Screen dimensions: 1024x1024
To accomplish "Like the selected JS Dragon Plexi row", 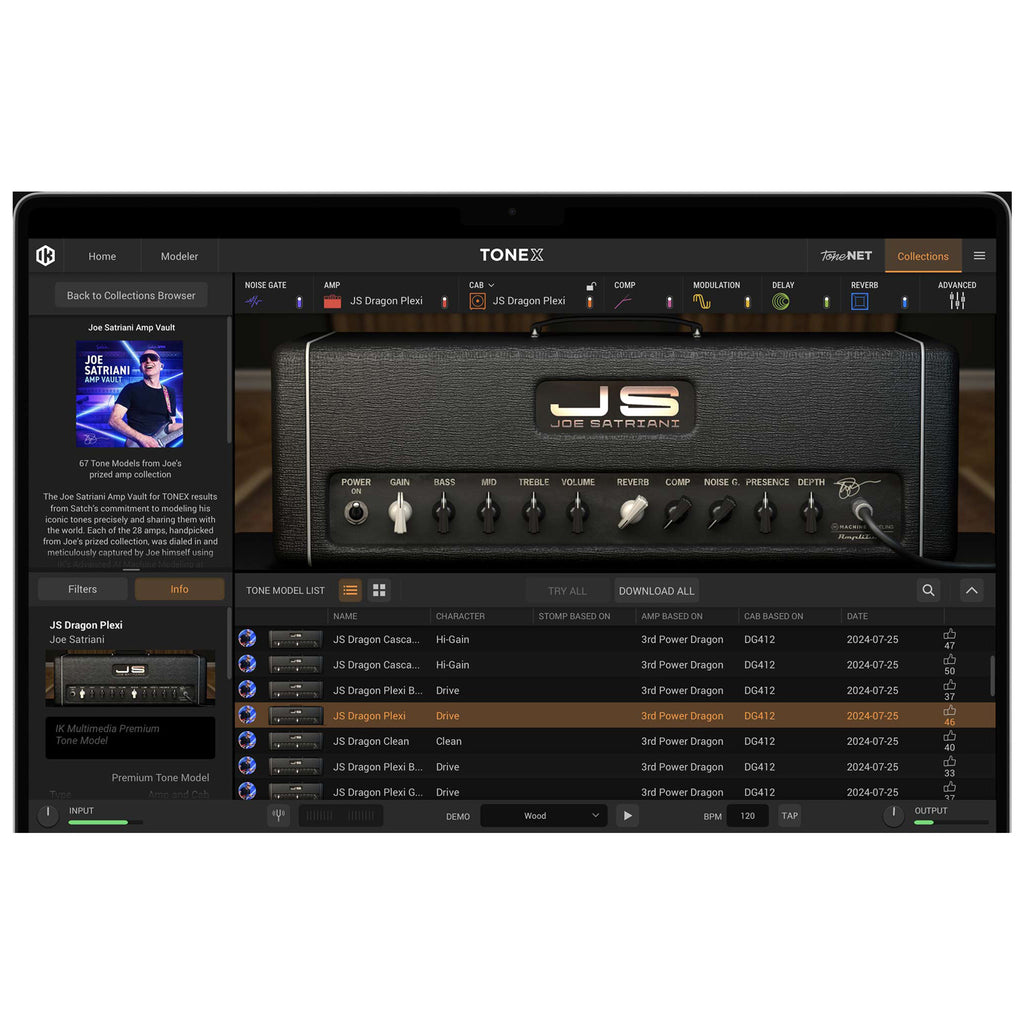I will tap(950, 711).
